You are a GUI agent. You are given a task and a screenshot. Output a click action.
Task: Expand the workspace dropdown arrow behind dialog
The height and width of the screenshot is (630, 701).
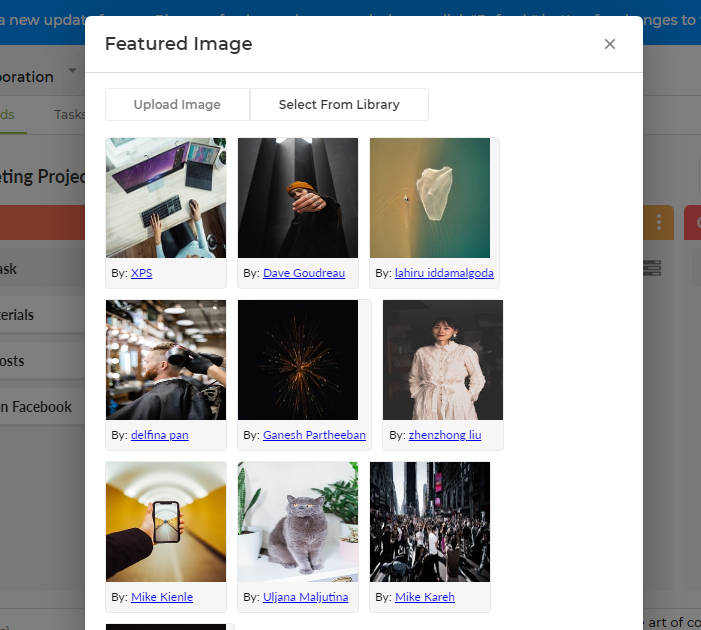point(72,70)
